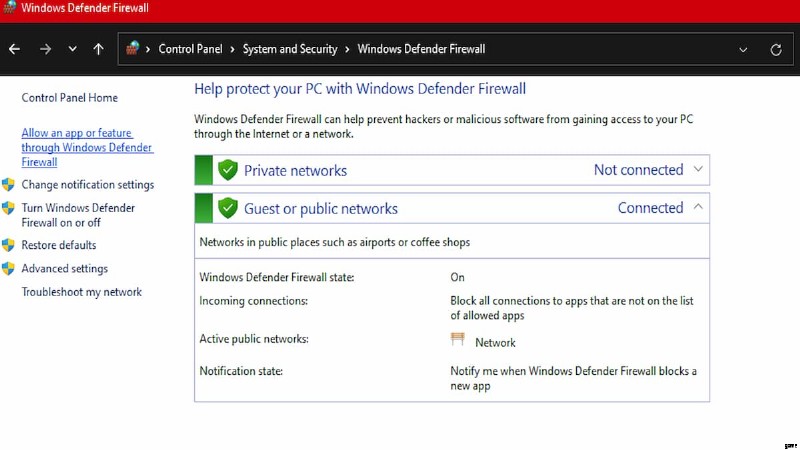The height and width of the screenshot is (450, 800).
Task: Open Control Panel Home
Action: [x=69, y=97]
